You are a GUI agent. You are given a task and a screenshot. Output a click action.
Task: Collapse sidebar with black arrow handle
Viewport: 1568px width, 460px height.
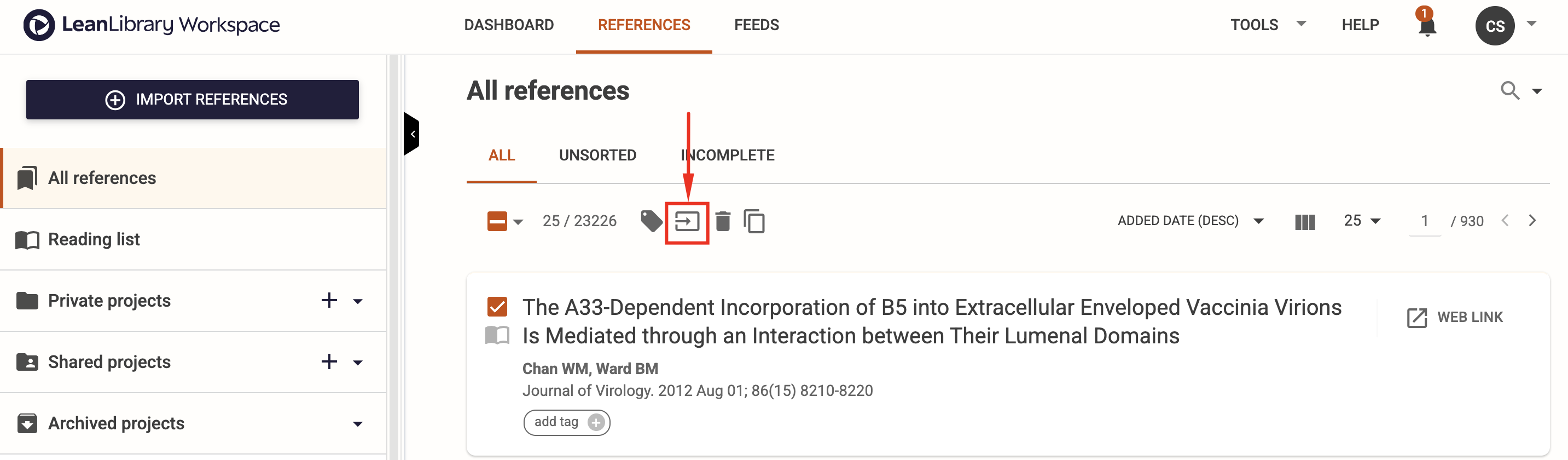[411, 134]
